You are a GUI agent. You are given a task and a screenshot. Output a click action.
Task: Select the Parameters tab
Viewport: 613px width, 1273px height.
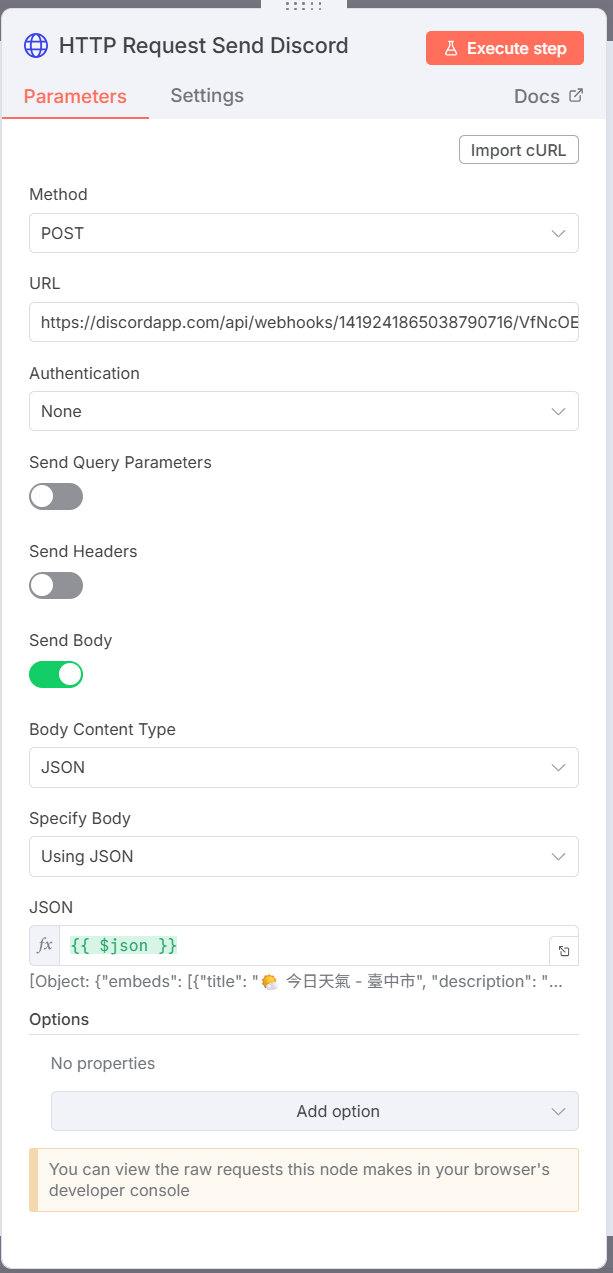(x=75, y=97)
